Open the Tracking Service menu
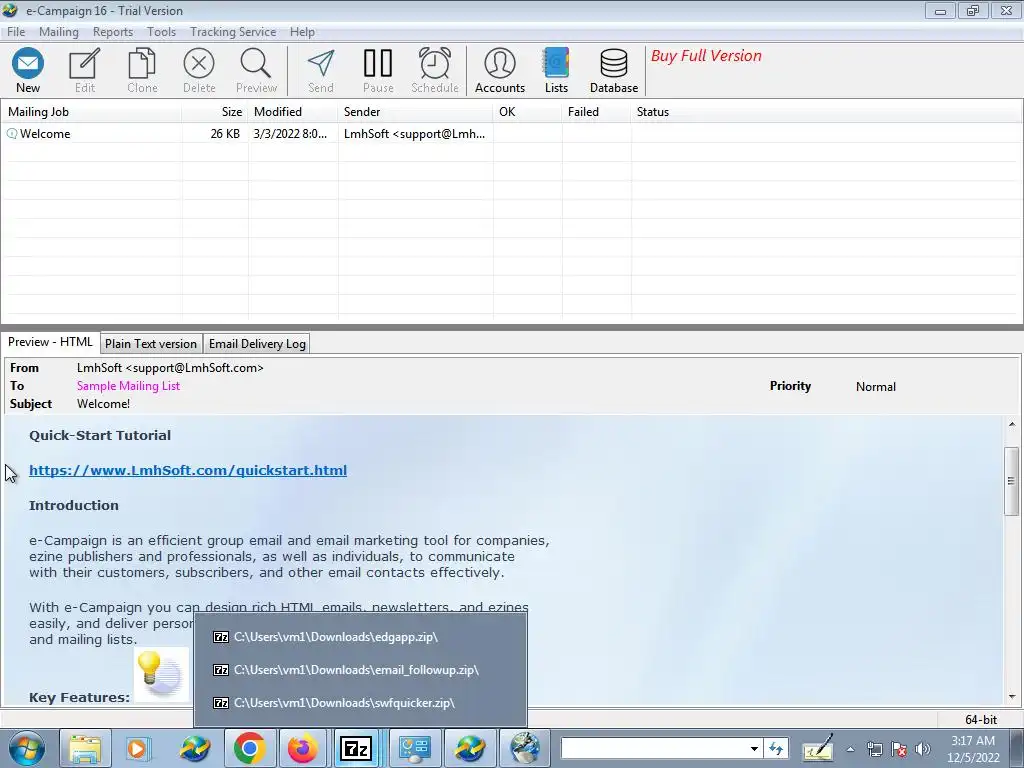Image resolution: width=1024 pixels, height=768 pixels. [232, 31]
